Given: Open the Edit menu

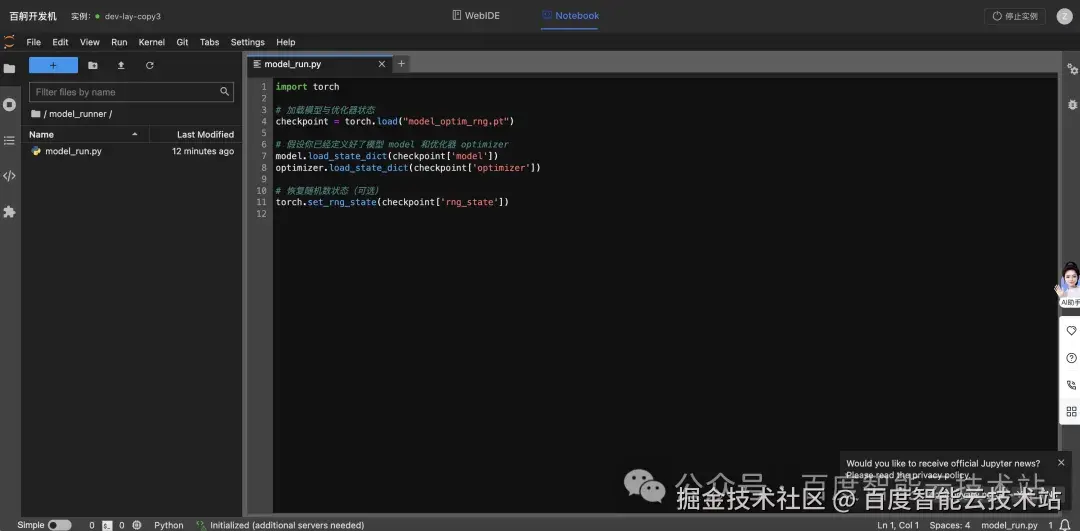Looking at the screenshot, I should 61,42.
